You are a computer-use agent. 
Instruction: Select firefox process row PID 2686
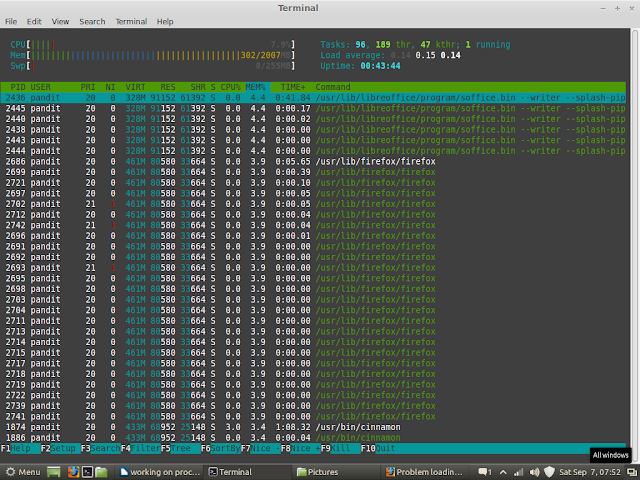click(313, 161)
